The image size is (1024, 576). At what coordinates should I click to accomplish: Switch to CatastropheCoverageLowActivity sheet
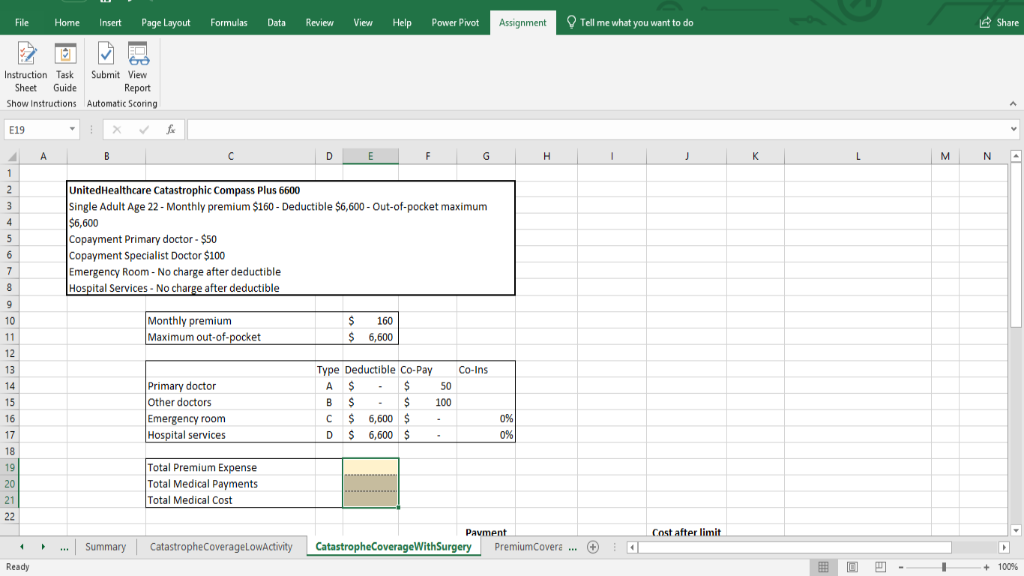(x=221, y=547)
